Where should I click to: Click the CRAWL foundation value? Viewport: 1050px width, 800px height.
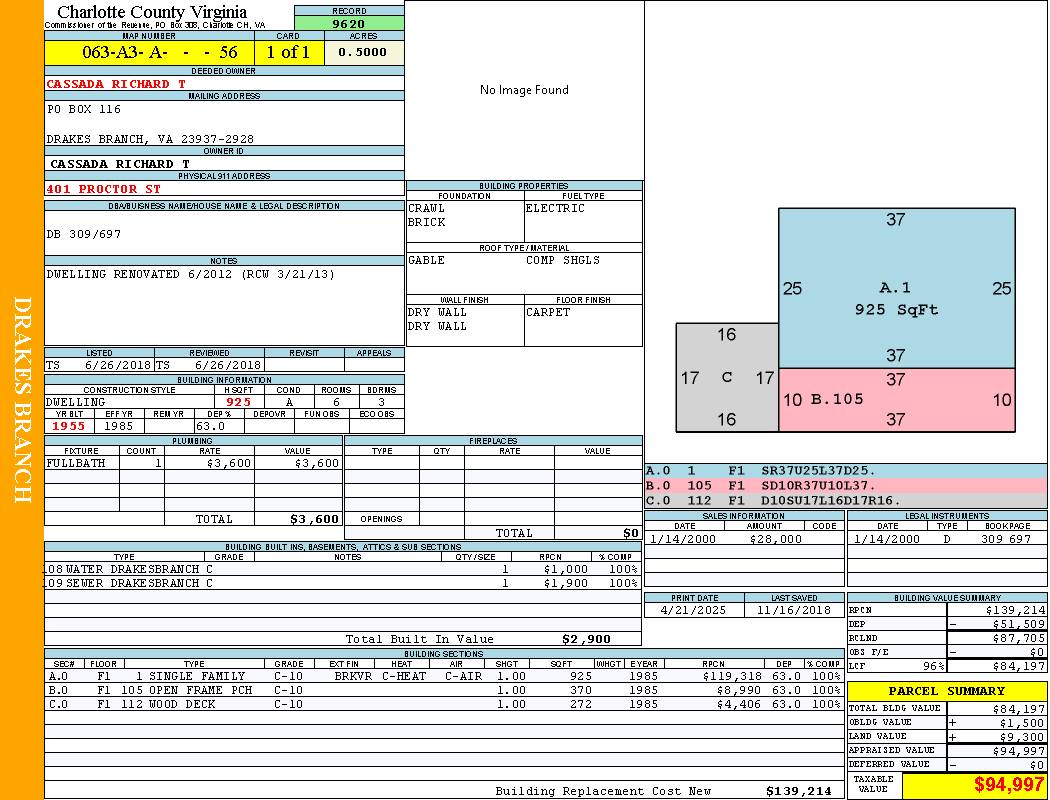coord(426,208)
